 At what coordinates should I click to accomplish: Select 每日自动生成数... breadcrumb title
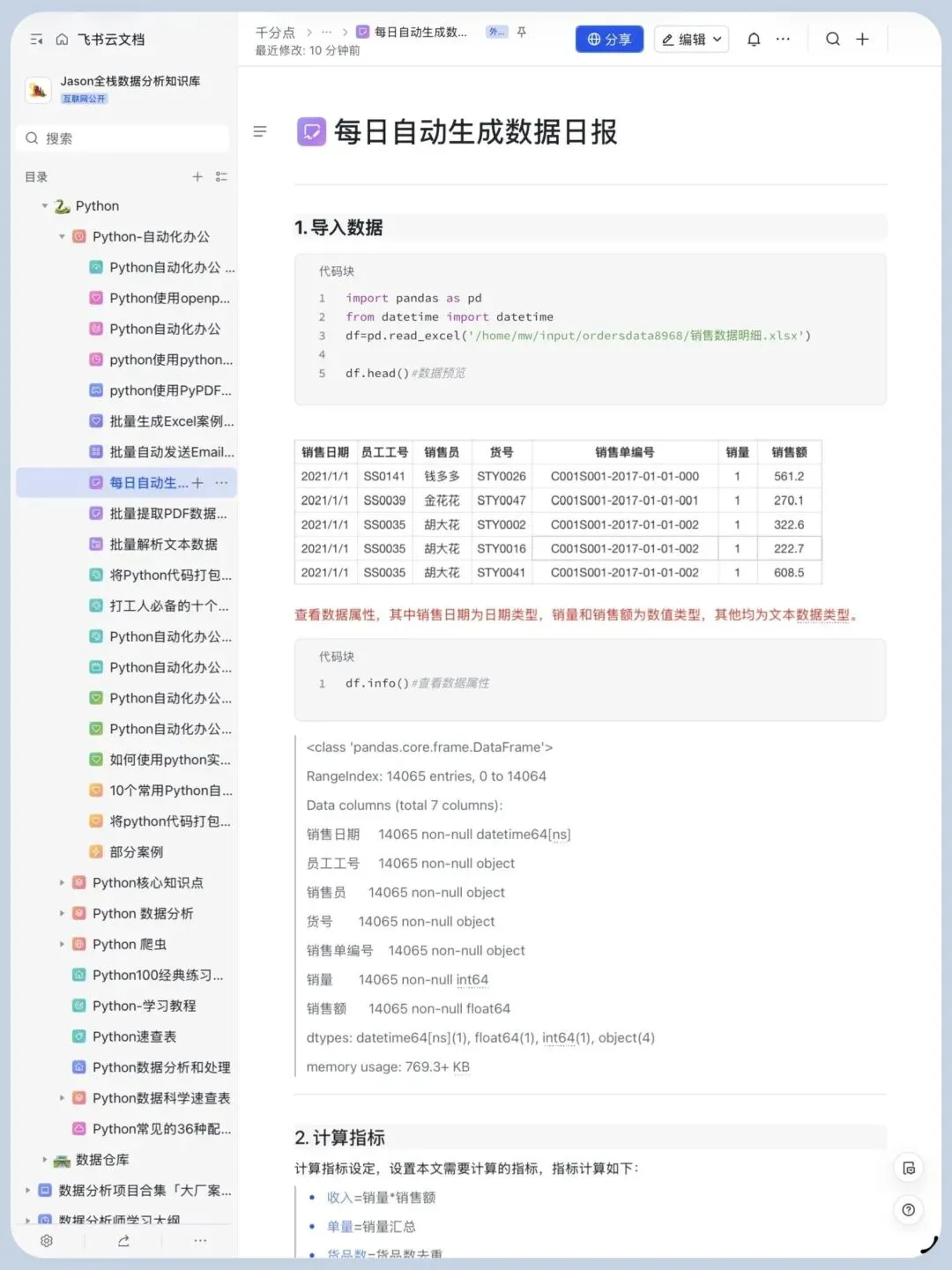(420, 33)
